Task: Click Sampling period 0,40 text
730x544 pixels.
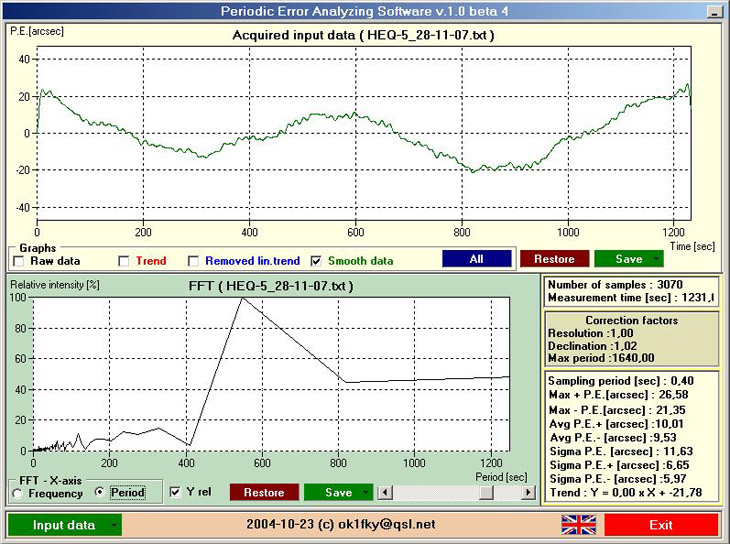Action: 621,381
